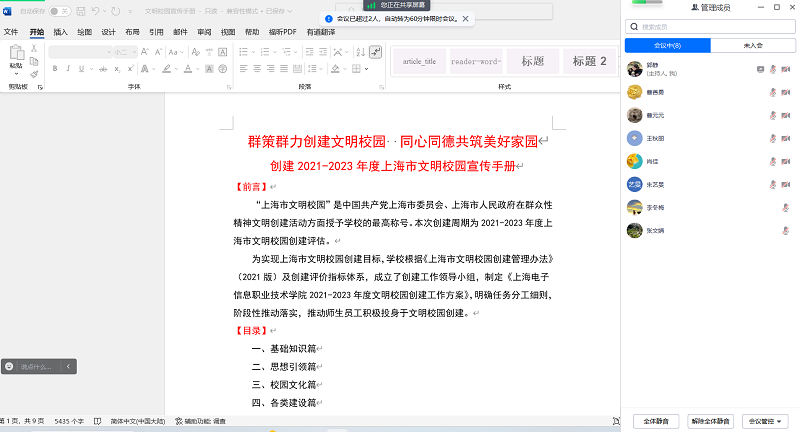
Task: Click the 搜索成员 search field
Action: click(710, 27)
